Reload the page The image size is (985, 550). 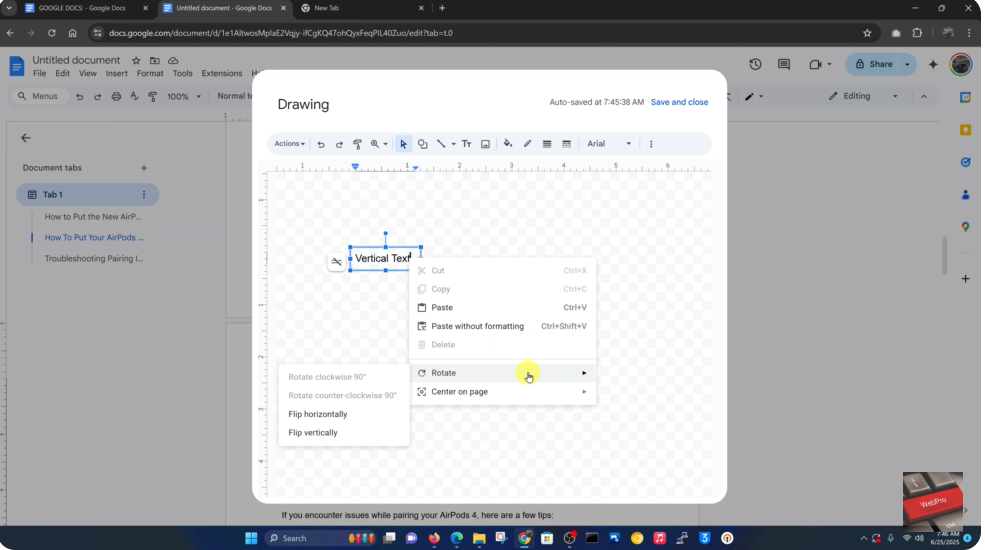52,33
